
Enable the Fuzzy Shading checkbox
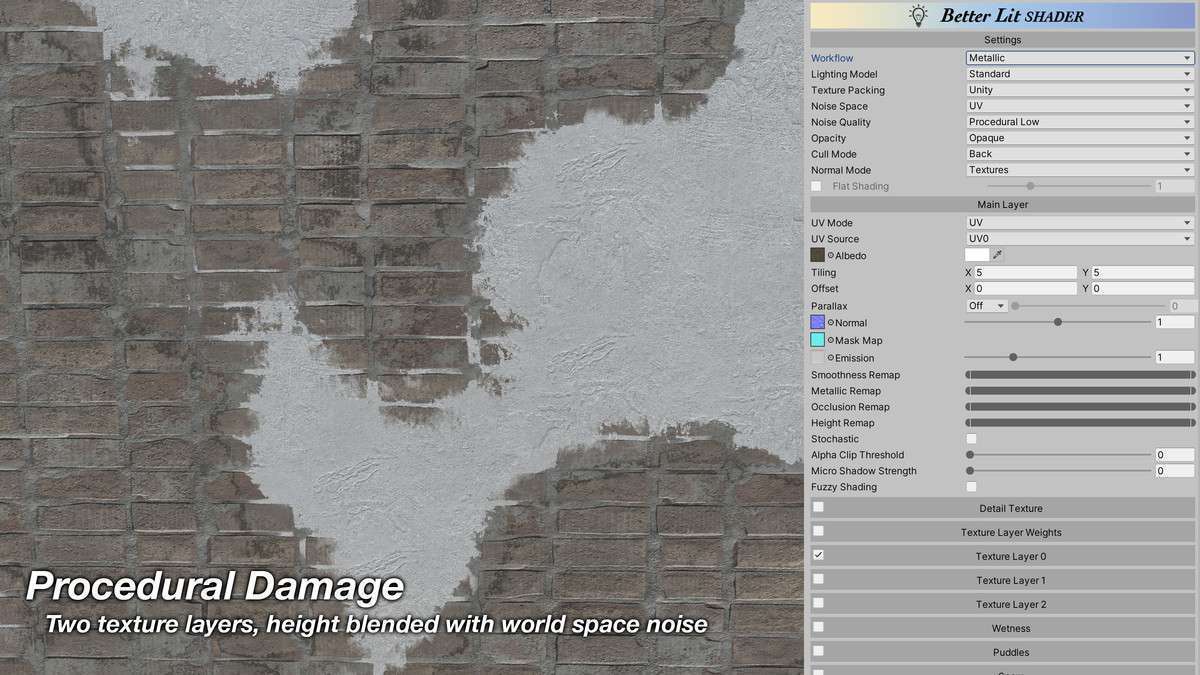point(971,487)
